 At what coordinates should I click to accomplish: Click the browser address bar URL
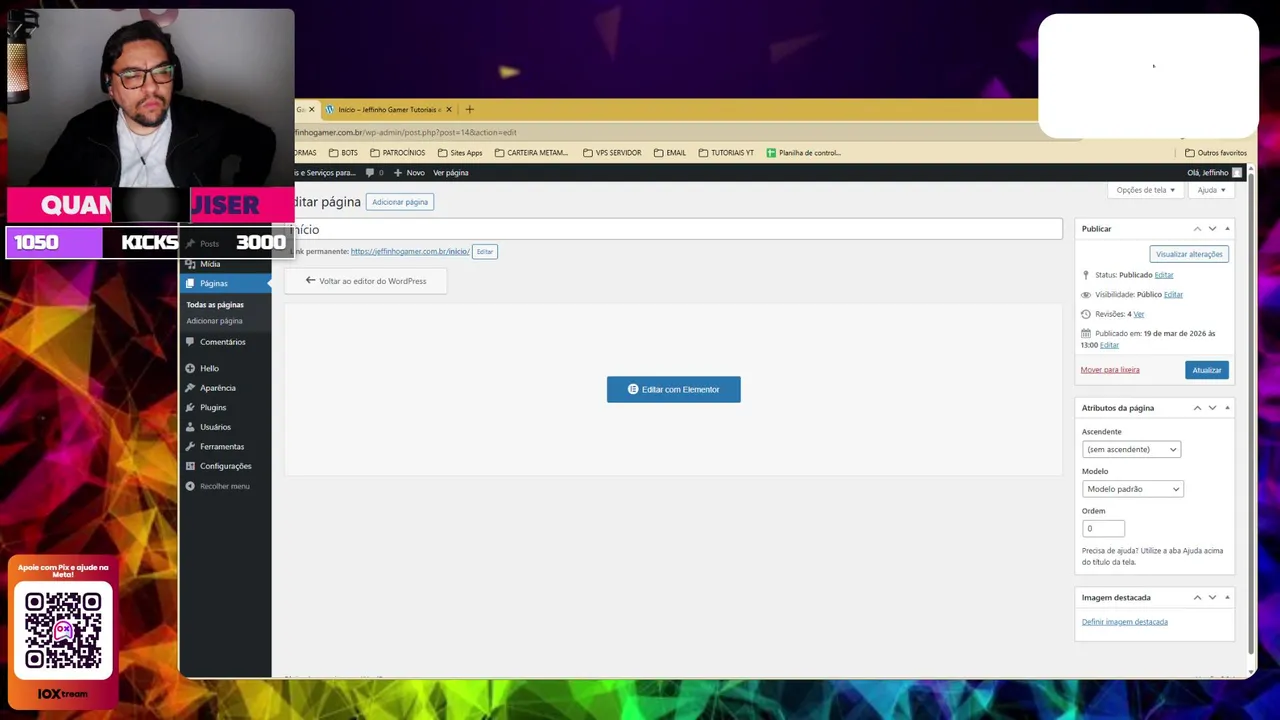(x=406, y=132)
